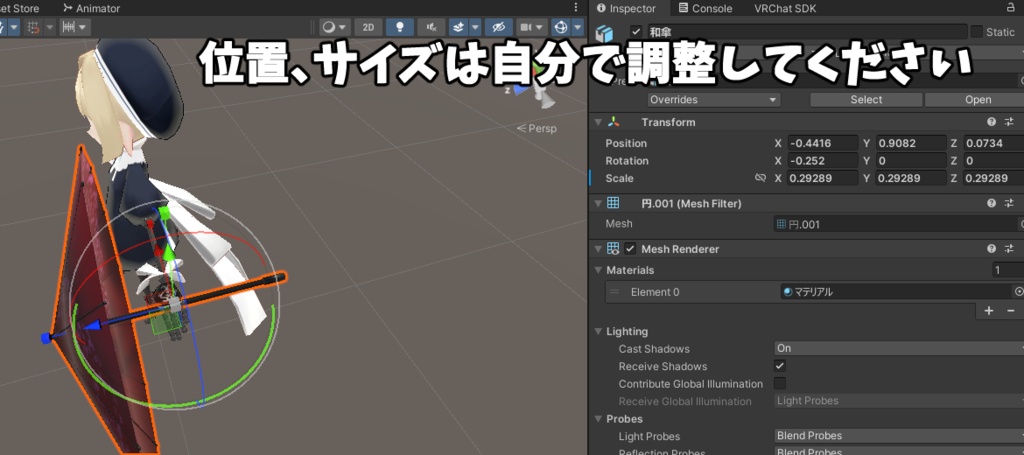Toggle Mesh Renderer enabled checkbox
Image resolution: width=1024 pixels, height=455 pixels.
pos(630,249)
